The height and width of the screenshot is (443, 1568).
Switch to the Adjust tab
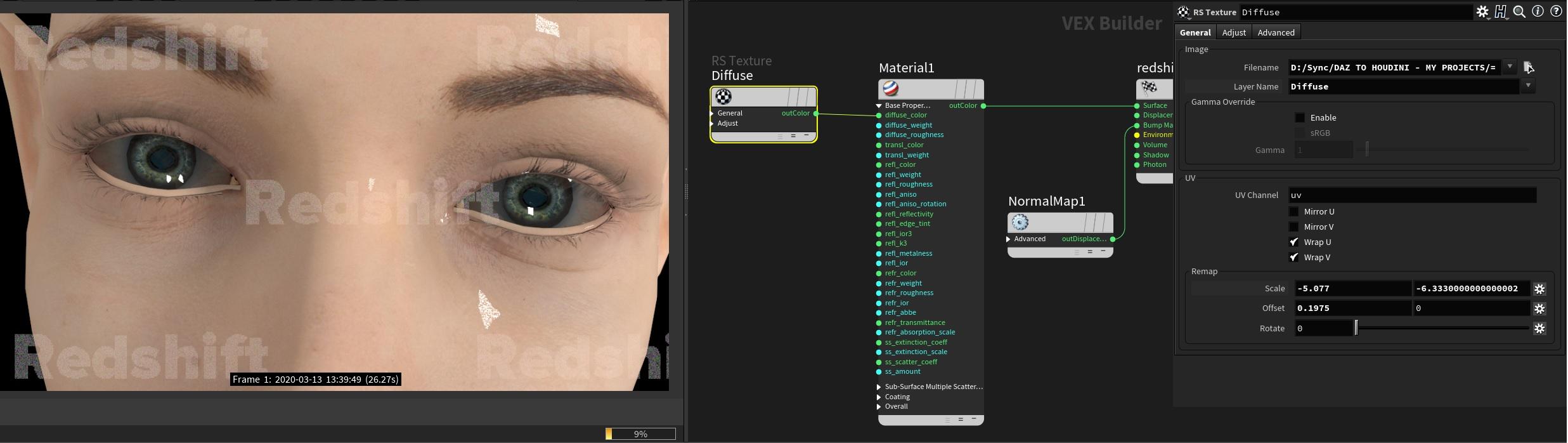coord(1234,32)
